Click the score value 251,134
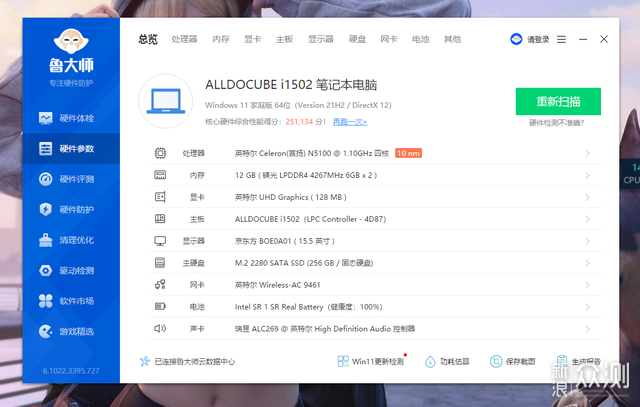The width and height of the screenshot is (640, 407). click(299, 122)
